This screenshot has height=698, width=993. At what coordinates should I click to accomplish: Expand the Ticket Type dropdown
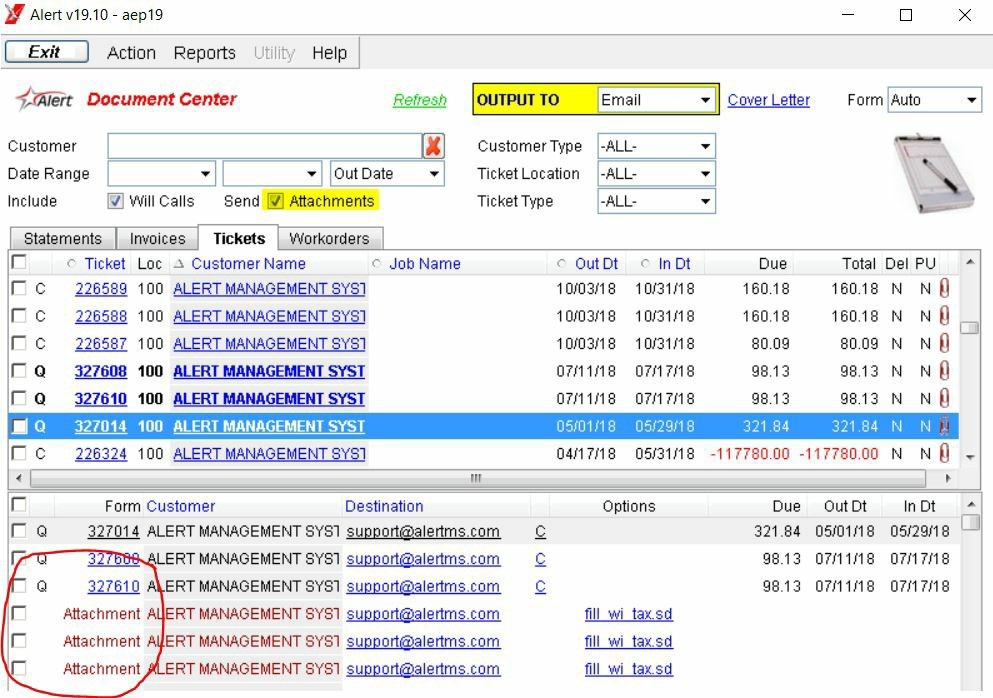656,201
